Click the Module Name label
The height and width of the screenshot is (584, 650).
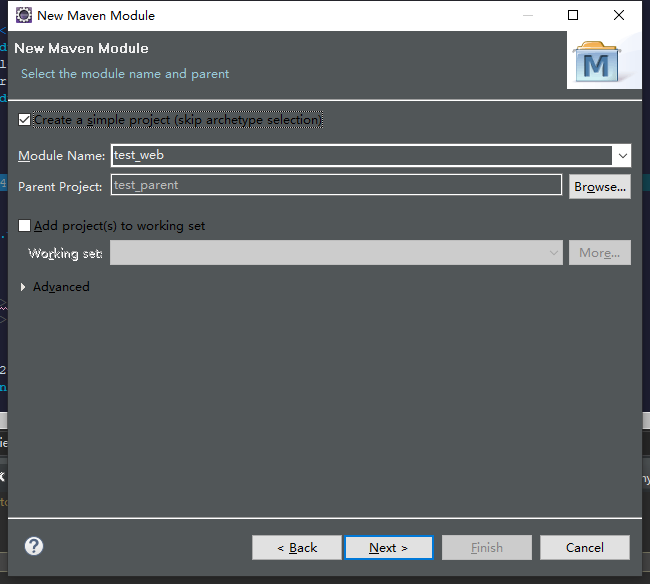(62, 156)
